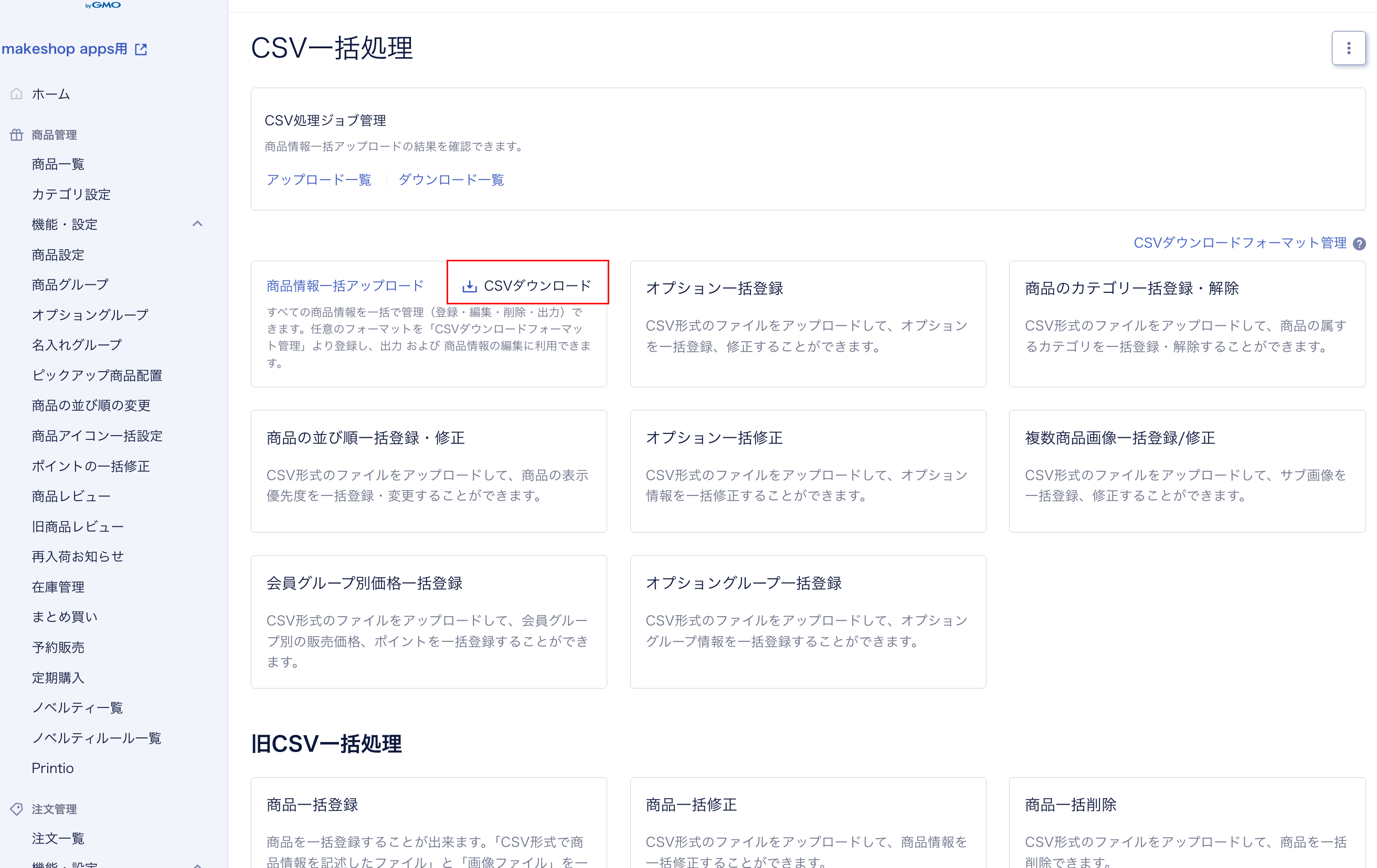The image size is (1377, 868).
Task: Select カテゴリ設定 in sidebar menu
Action: pos(71,194)
